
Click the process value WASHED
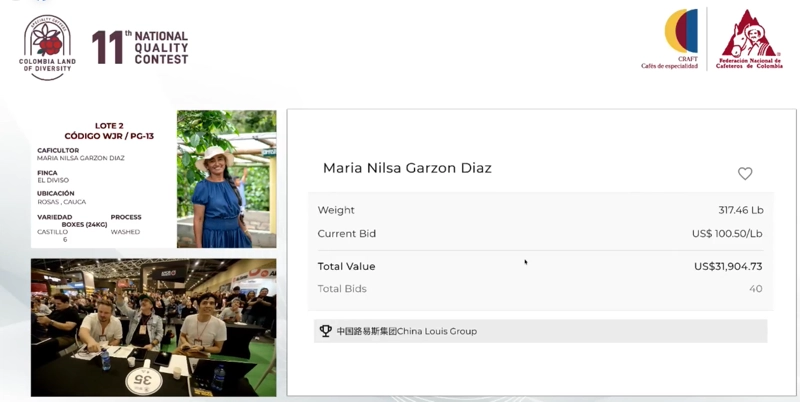click(125, 232)
